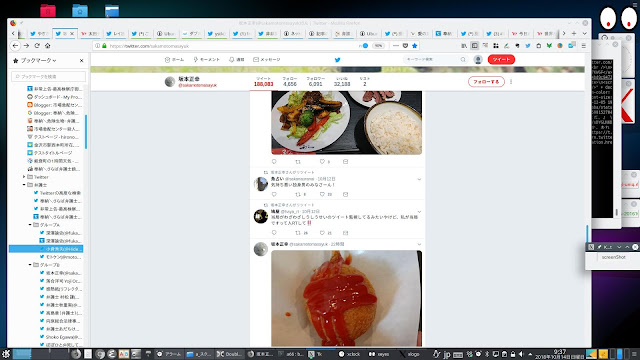This screenshot has height=360, width=640.
Task: Toggle the sidebar view toolbar button
Action: (x=474, y=46)
